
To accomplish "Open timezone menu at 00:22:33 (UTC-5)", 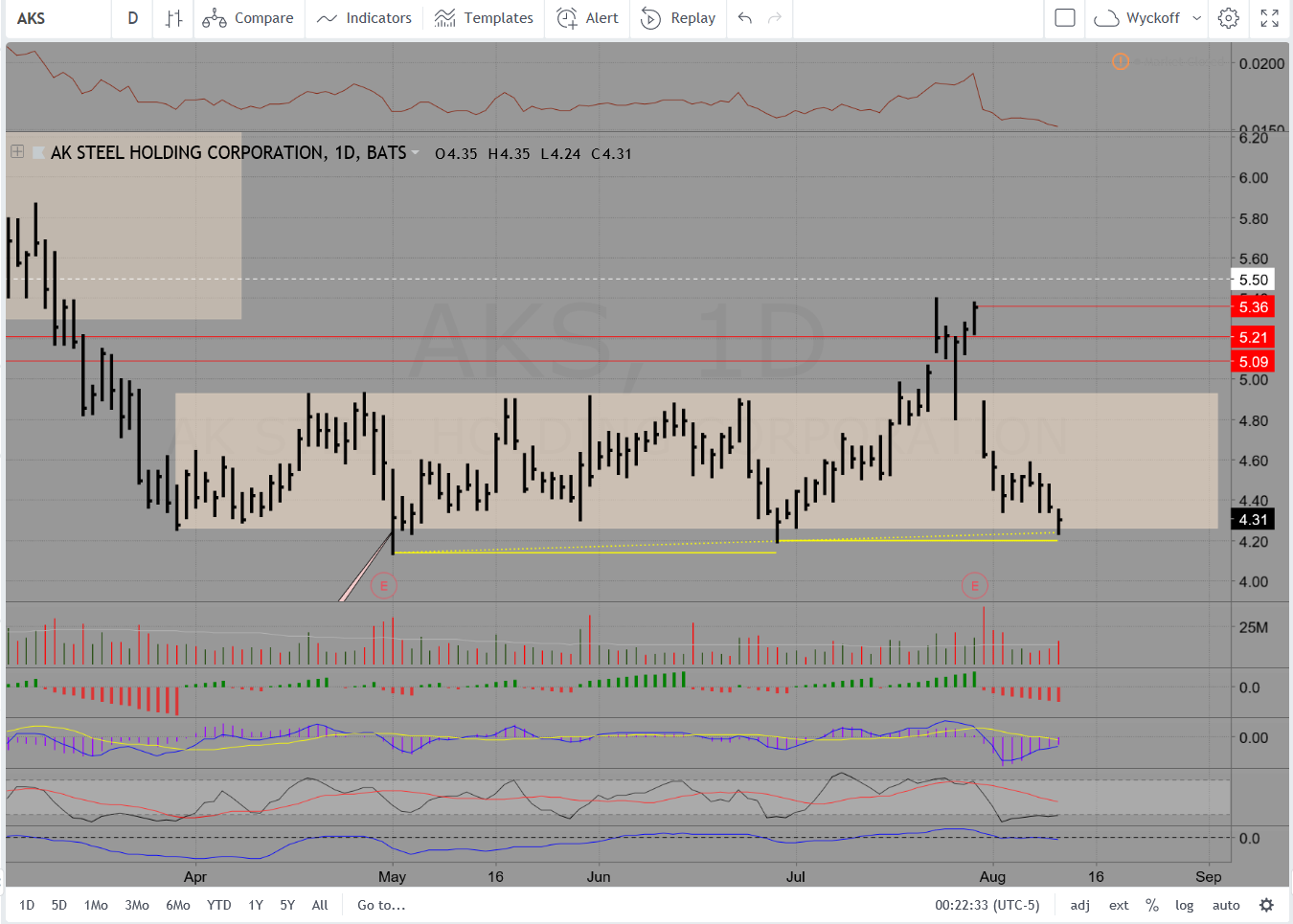I will (987, 905).
